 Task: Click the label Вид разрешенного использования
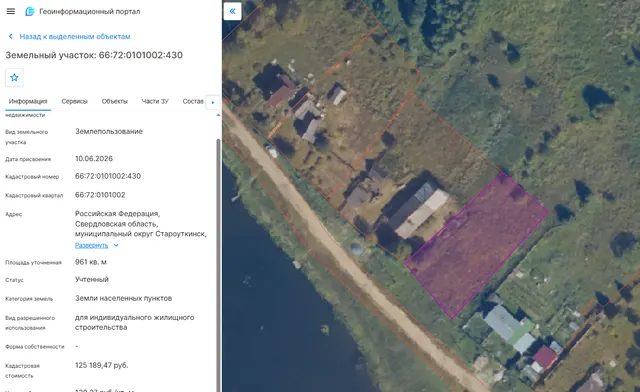pos(30,323)
